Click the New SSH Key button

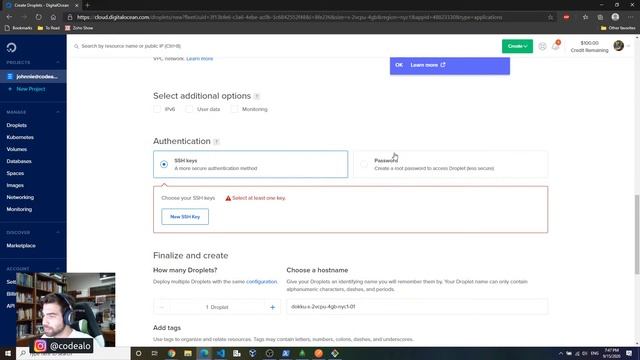[x=185, y=217]
